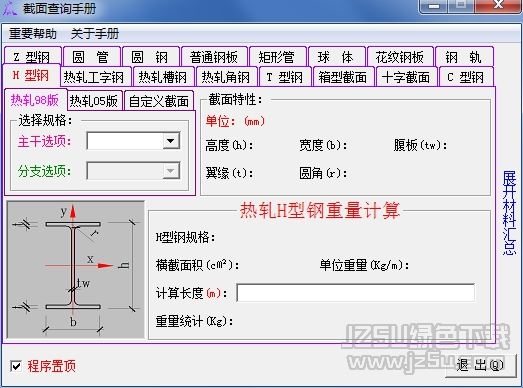Click the application icon in title bar
The width and height of the screenshot is (523, 388).
point(9,8)
